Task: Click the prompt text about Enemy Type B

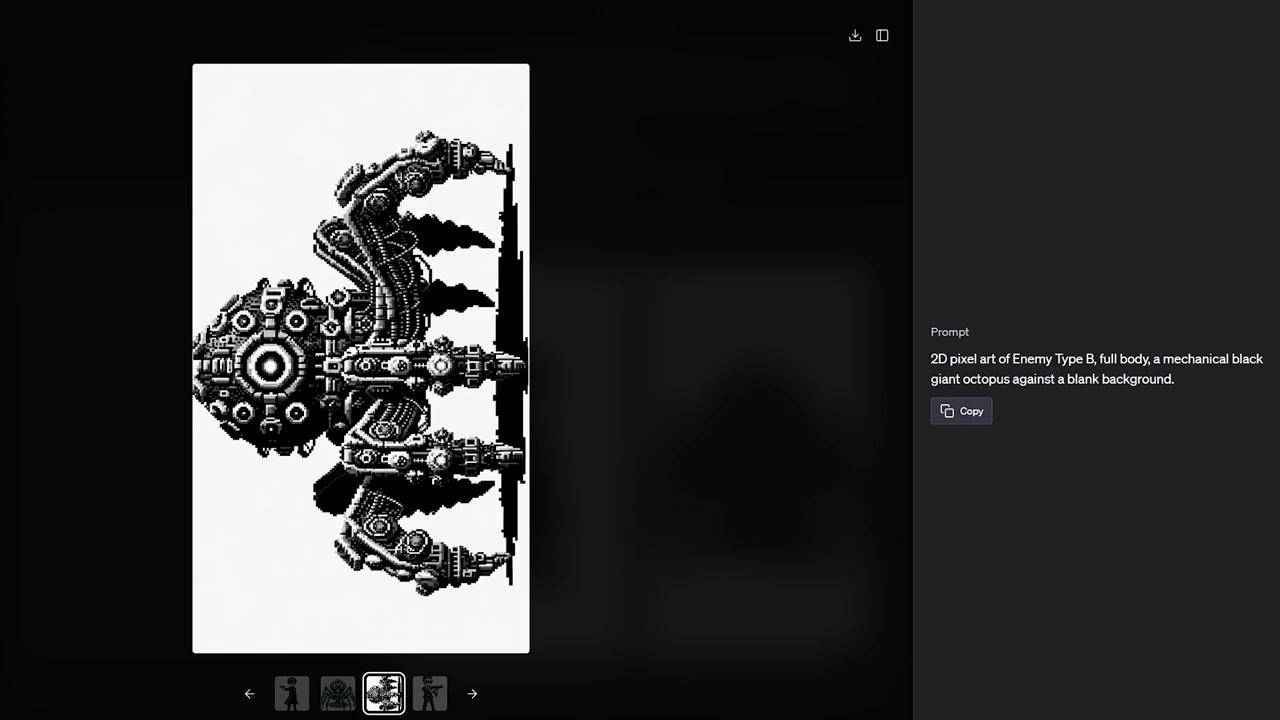Action: pos(1097,369)
